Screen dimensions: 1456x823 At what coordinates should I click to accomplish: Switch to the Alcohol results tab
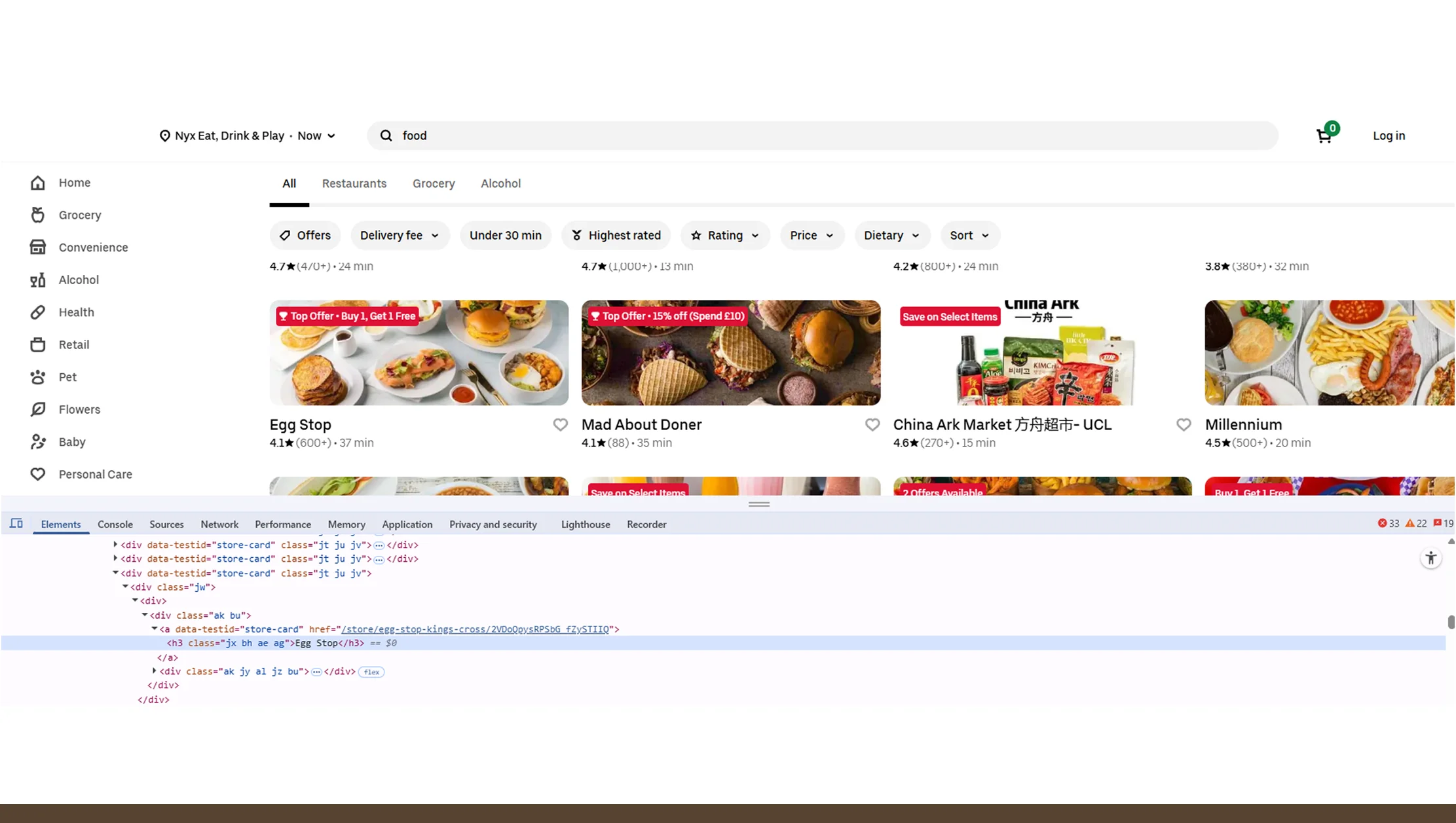point(500,184)
